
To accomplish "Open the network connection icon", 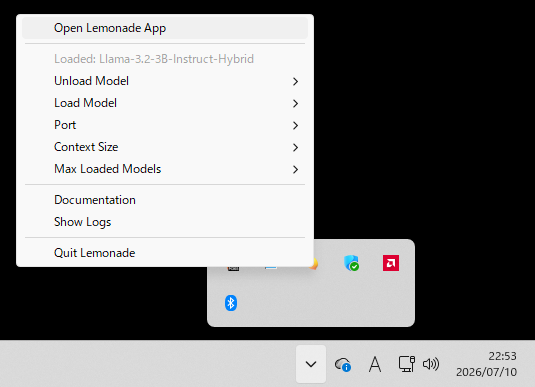I will [407, 364].
